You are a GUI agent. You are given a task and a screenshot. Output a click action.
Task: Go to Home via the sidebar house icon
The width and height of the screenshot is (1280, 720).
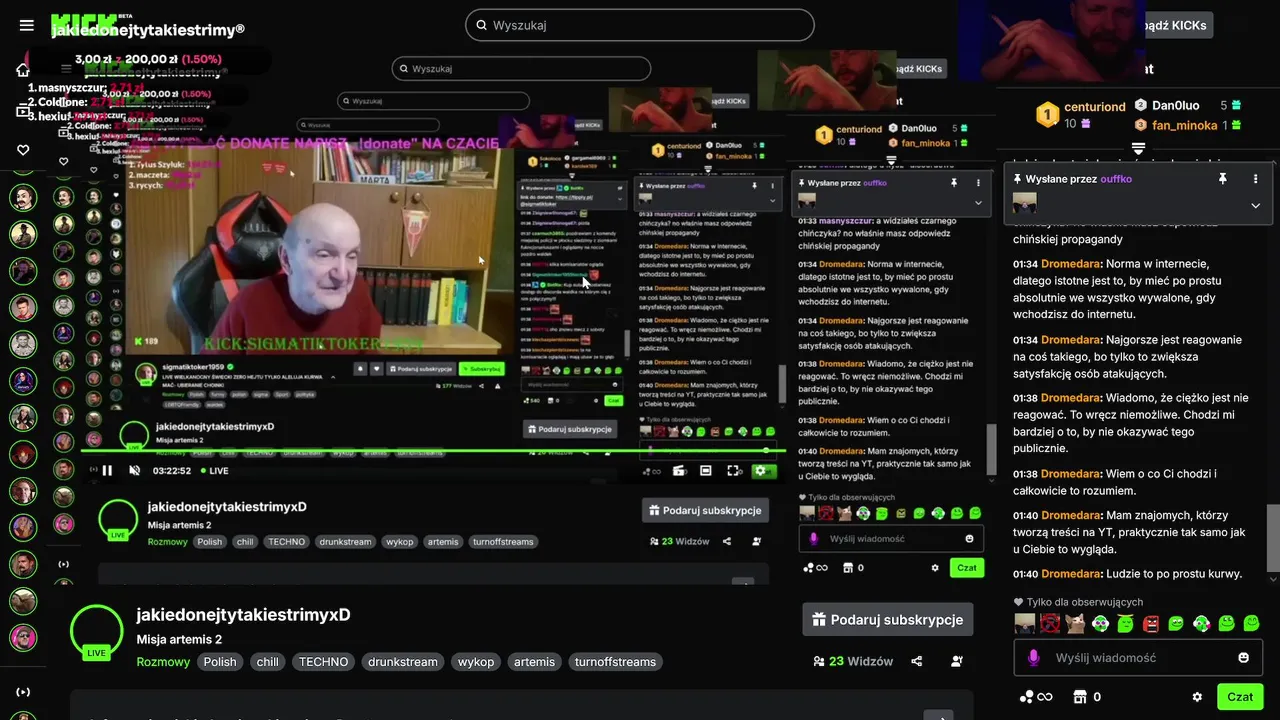coord(23,70)
